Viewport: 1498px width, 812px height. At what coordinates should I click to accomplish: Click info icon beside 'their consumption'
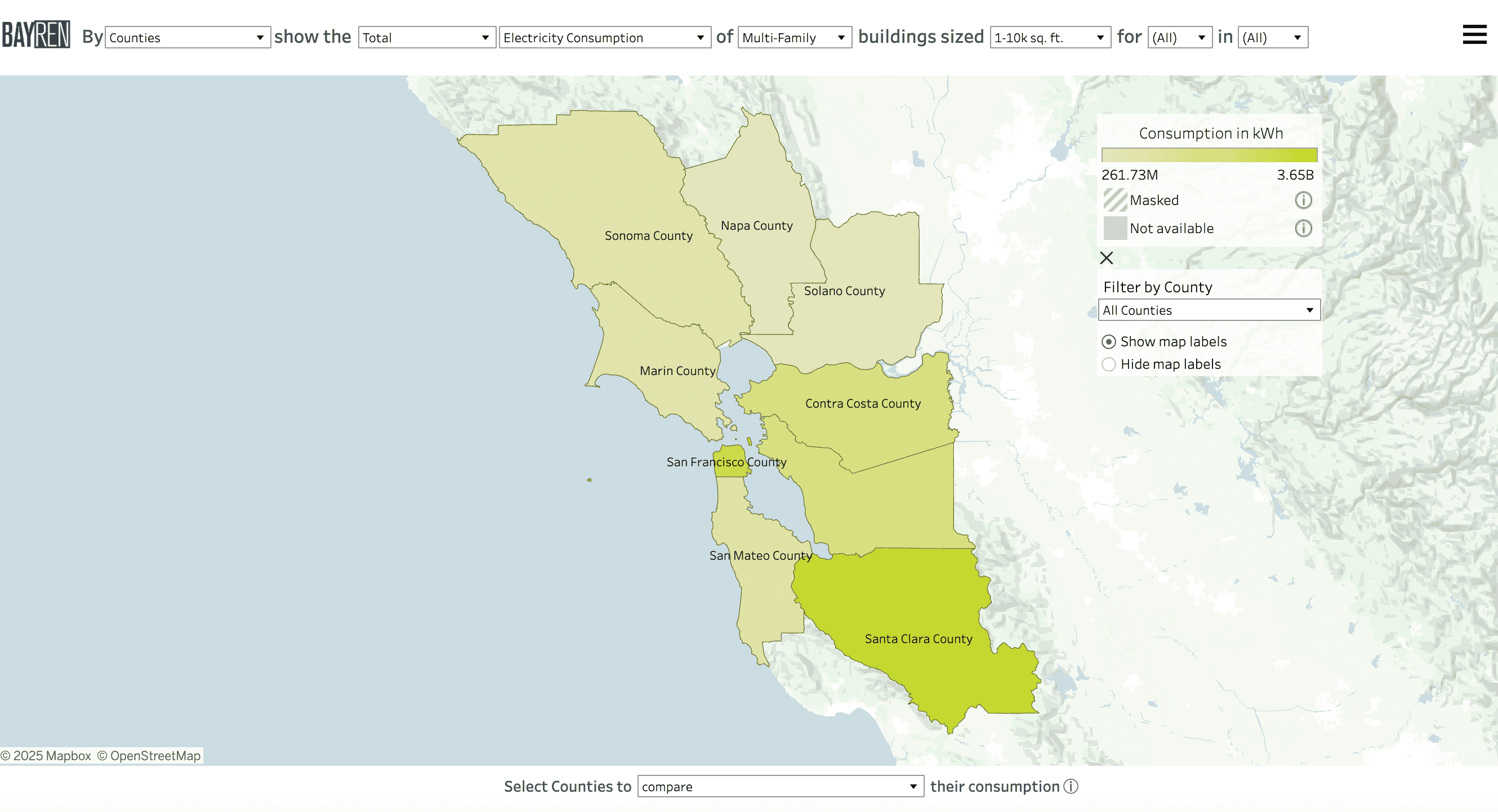(x=1071, y=787)
